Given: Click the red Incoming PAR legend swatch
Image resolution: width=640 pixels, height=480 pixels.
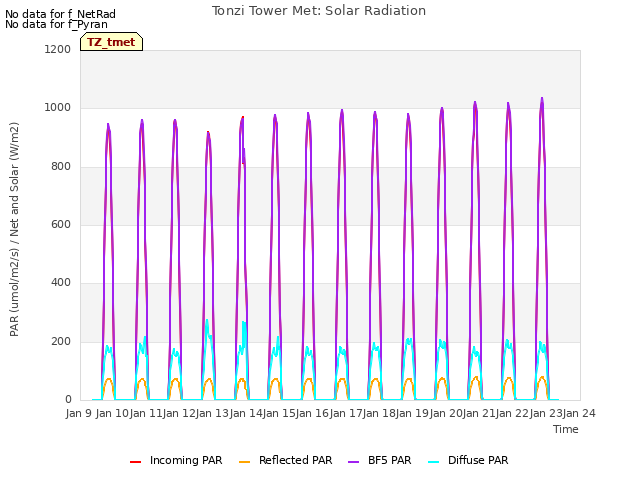Looking at the screenshot, I should [x=136, y=462].
